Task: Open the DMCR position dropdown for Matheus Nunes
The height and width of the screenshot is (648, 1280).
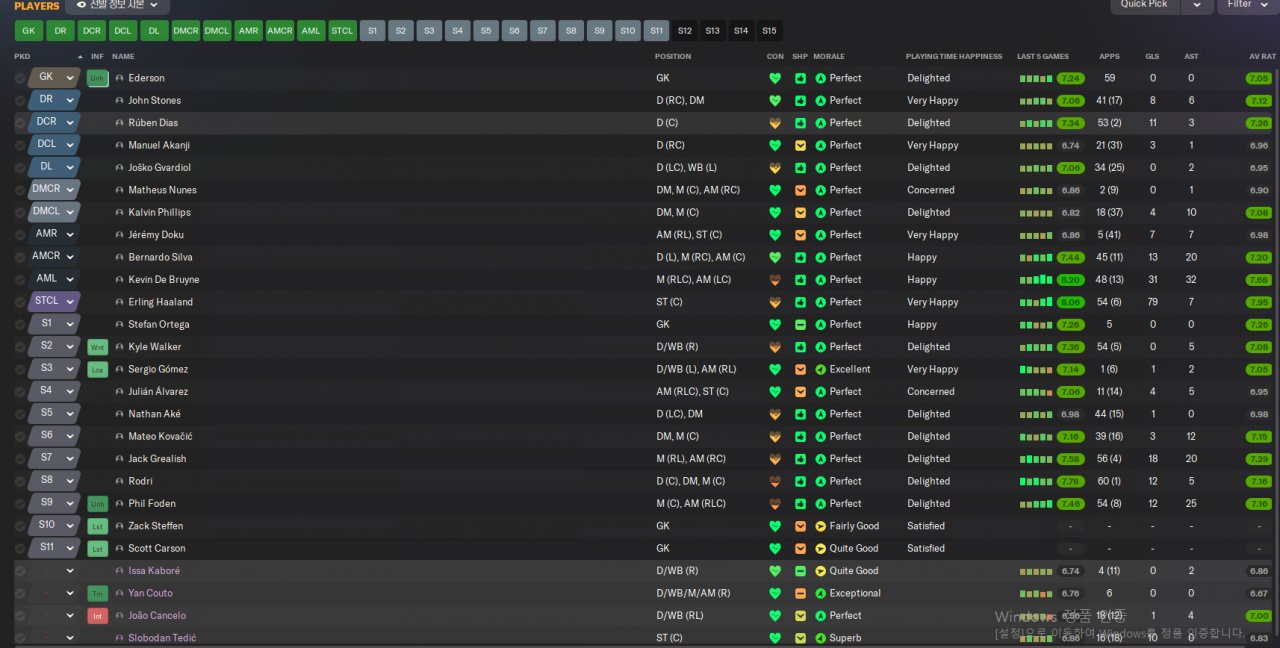Action: pyautogui.click(x=70, y=190)
